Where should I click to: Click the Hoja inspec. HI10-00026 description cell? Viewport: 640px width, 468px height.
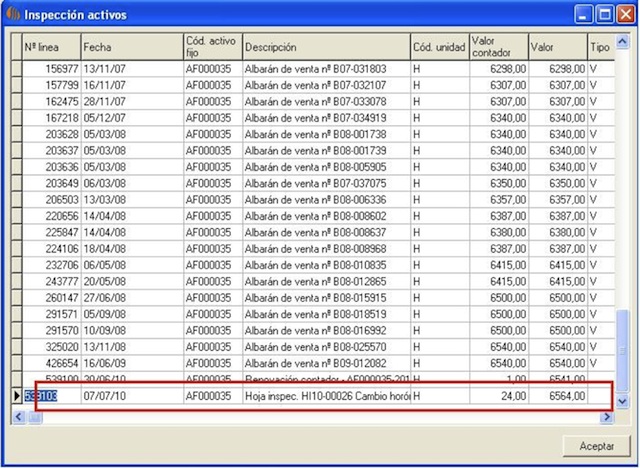pos(325,396)
